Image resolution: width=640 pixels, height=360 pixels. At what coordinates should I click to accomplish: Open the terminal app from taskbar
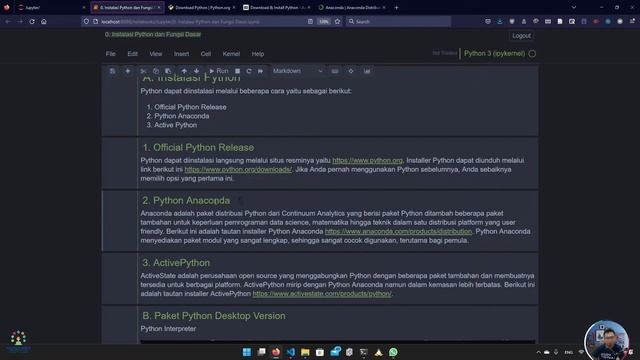364,352
